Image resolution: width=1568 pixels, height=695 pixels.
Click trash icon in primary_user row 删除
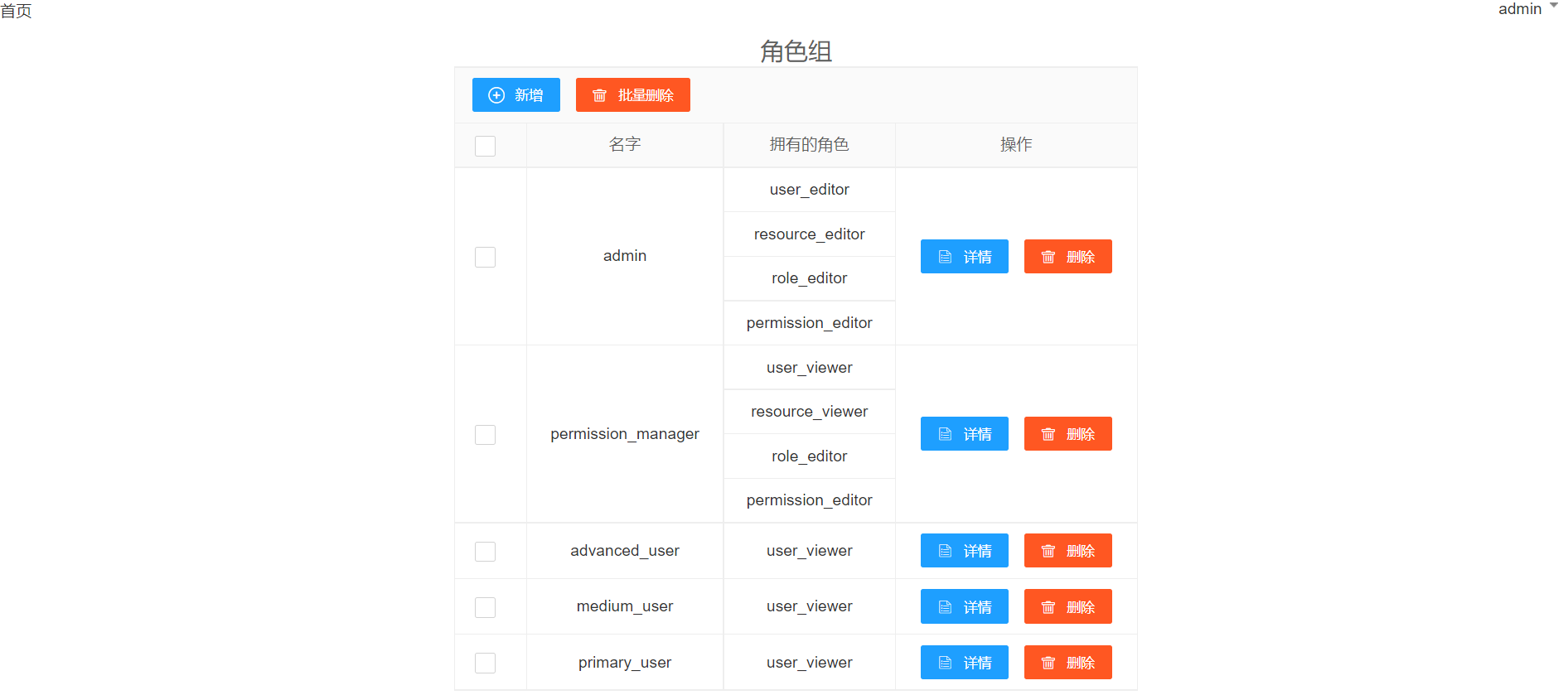tap(1048, 663)
